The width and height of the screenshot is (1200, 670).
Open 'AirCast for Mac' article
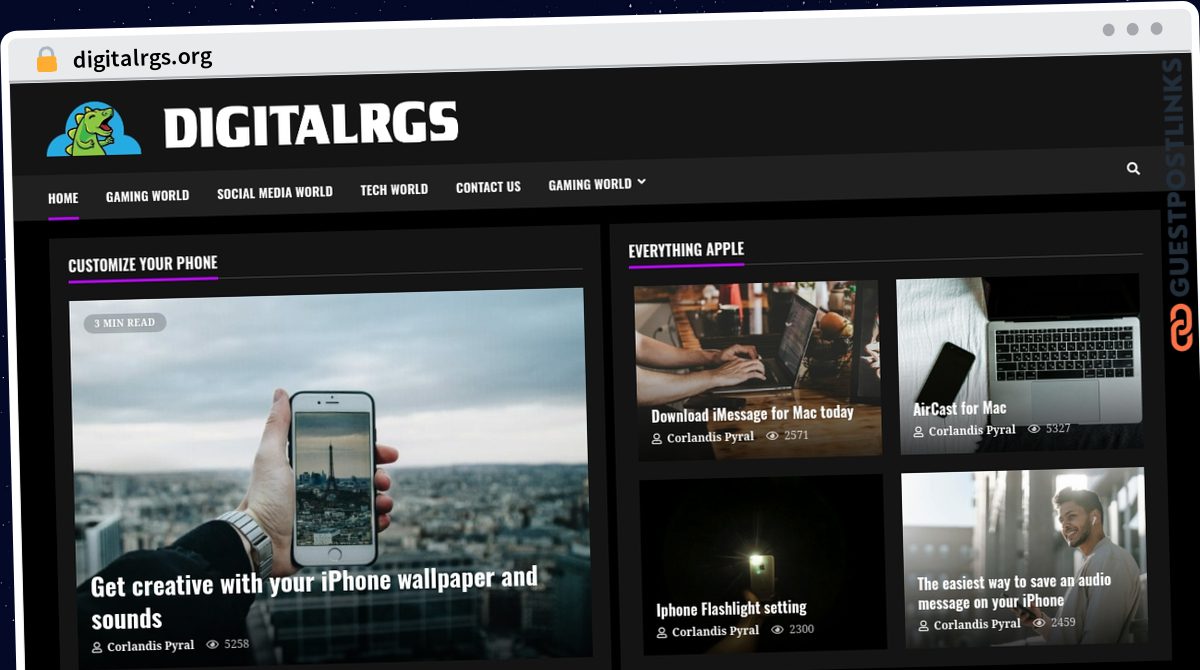click(x=960, y=408)
